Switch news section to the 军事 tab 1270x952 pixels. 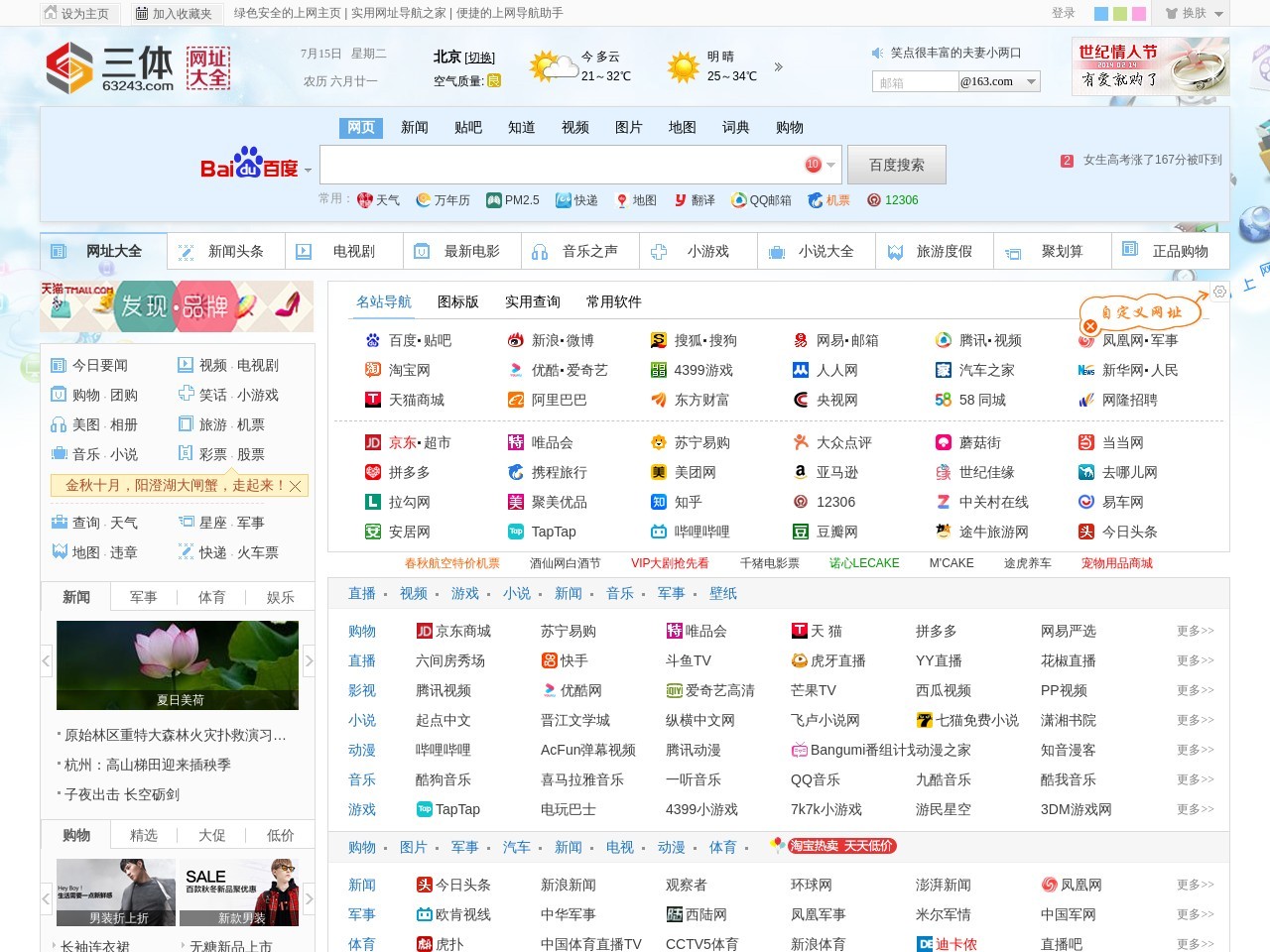click(143, 597)
